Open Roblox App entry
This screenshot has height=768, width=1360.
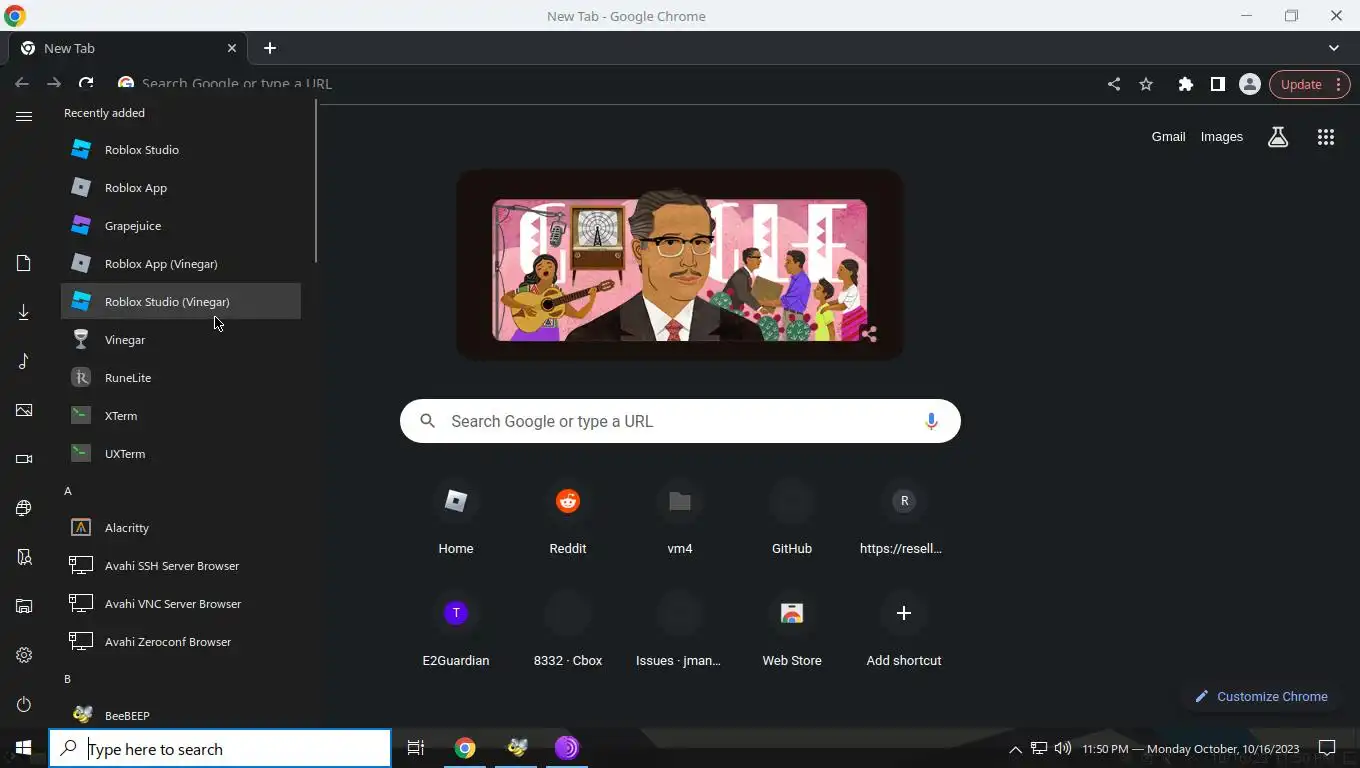[x=180, y=188]
